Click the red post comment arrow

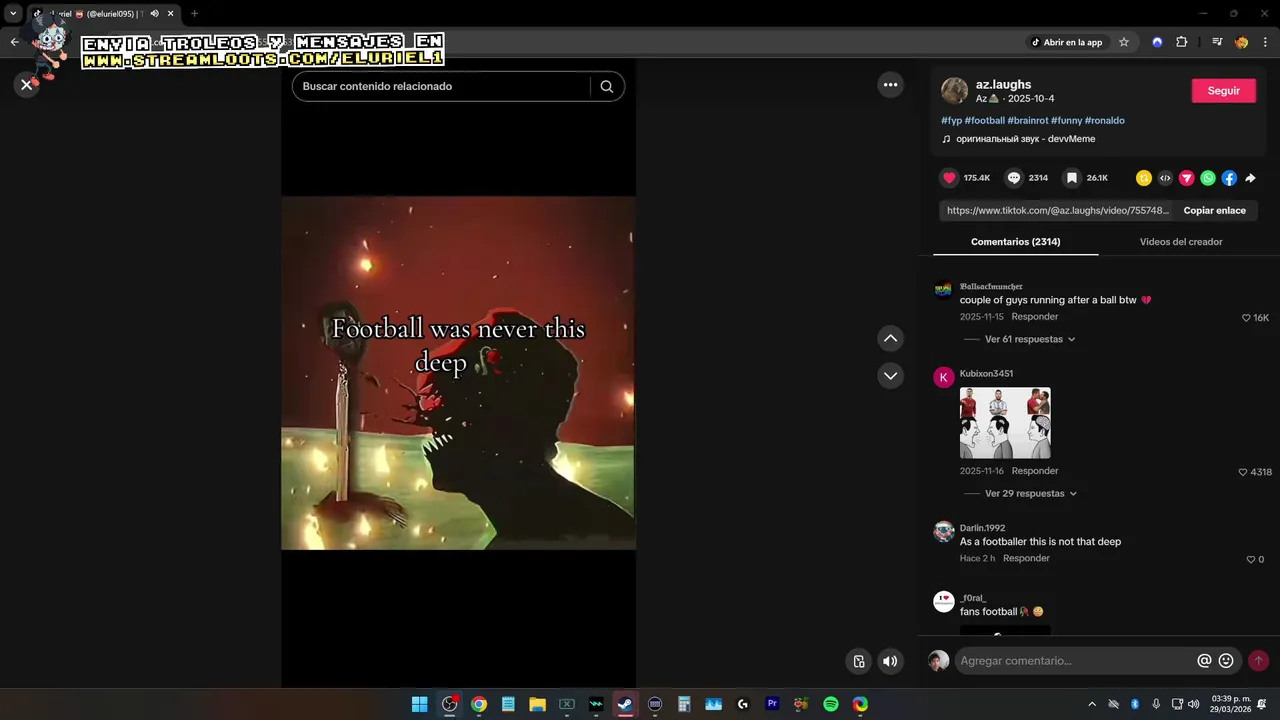(1258, 661)
